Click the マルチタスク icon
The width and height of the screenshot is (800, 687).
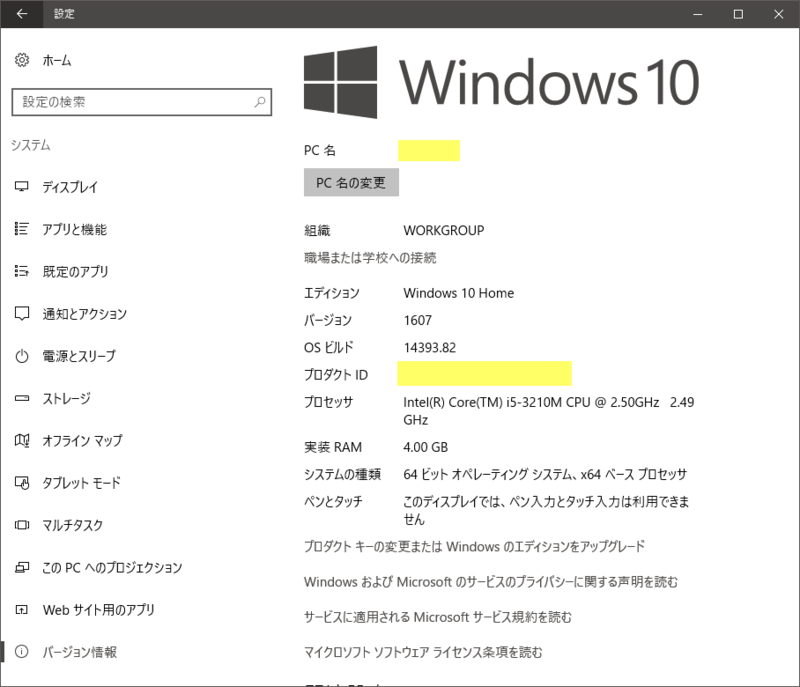(21, 525)
